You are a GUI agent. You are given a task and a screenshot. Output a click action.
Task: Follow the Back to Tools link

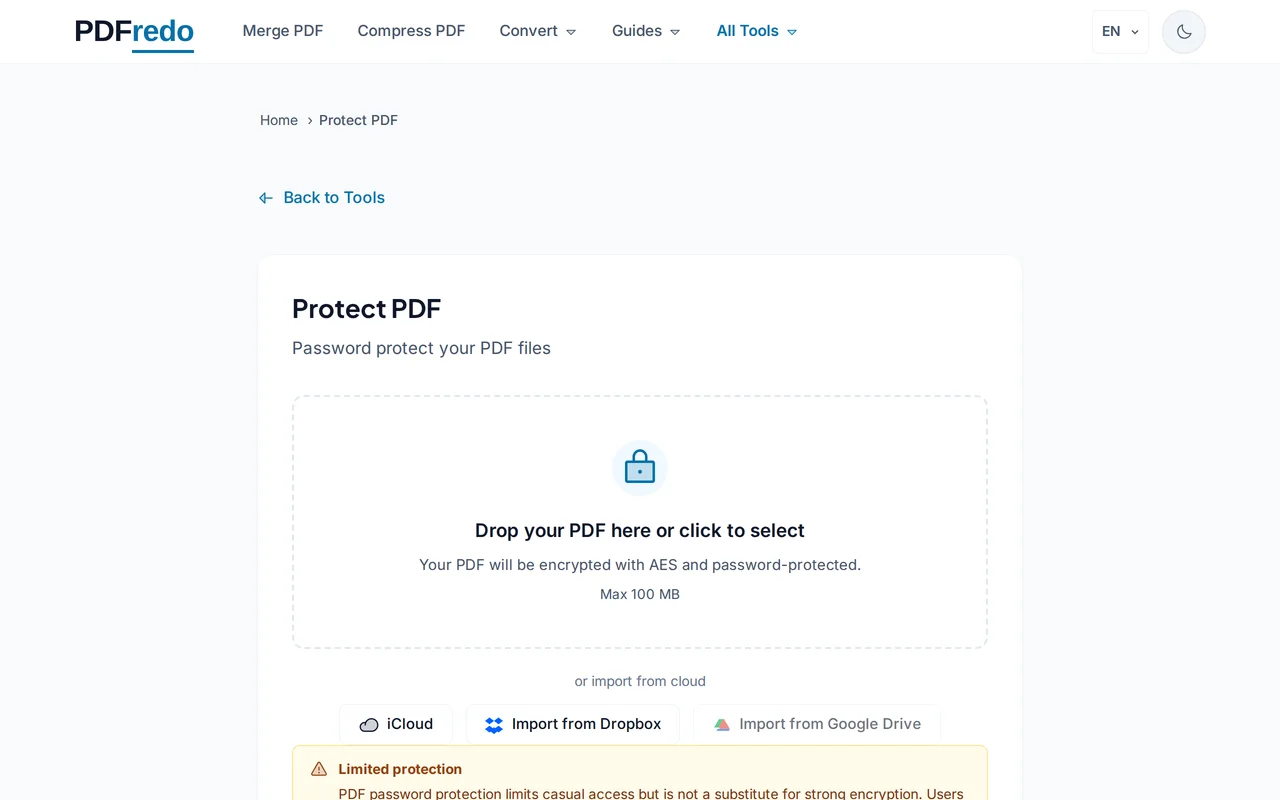tap(334, 197)
